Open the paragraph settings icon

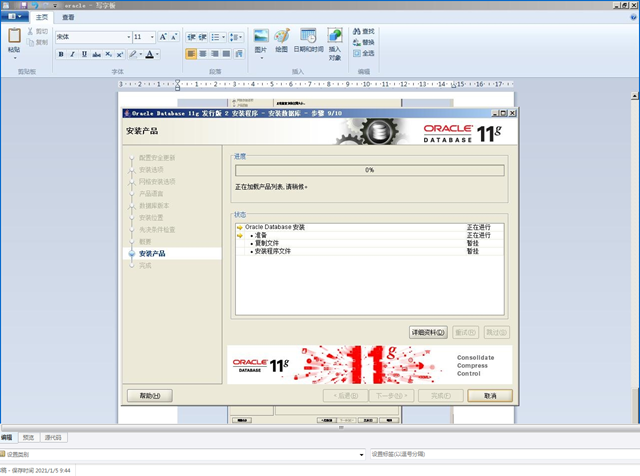coord(239,54)
